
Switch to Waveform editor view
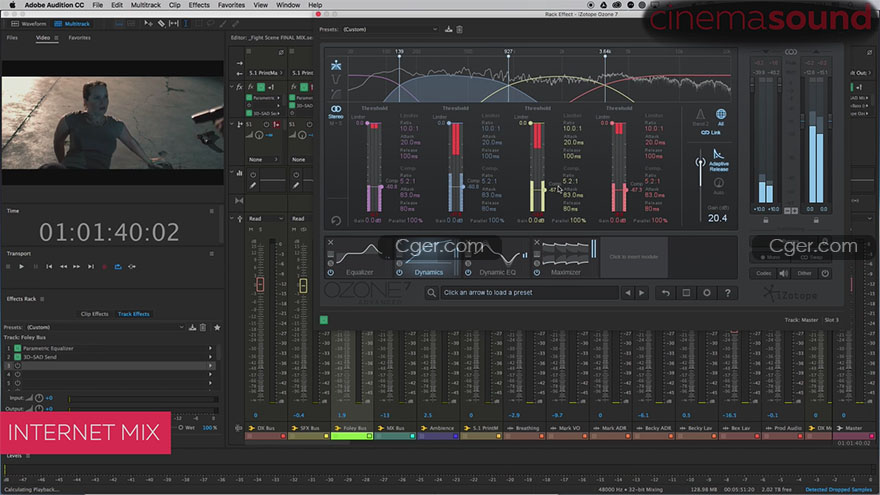29,24
